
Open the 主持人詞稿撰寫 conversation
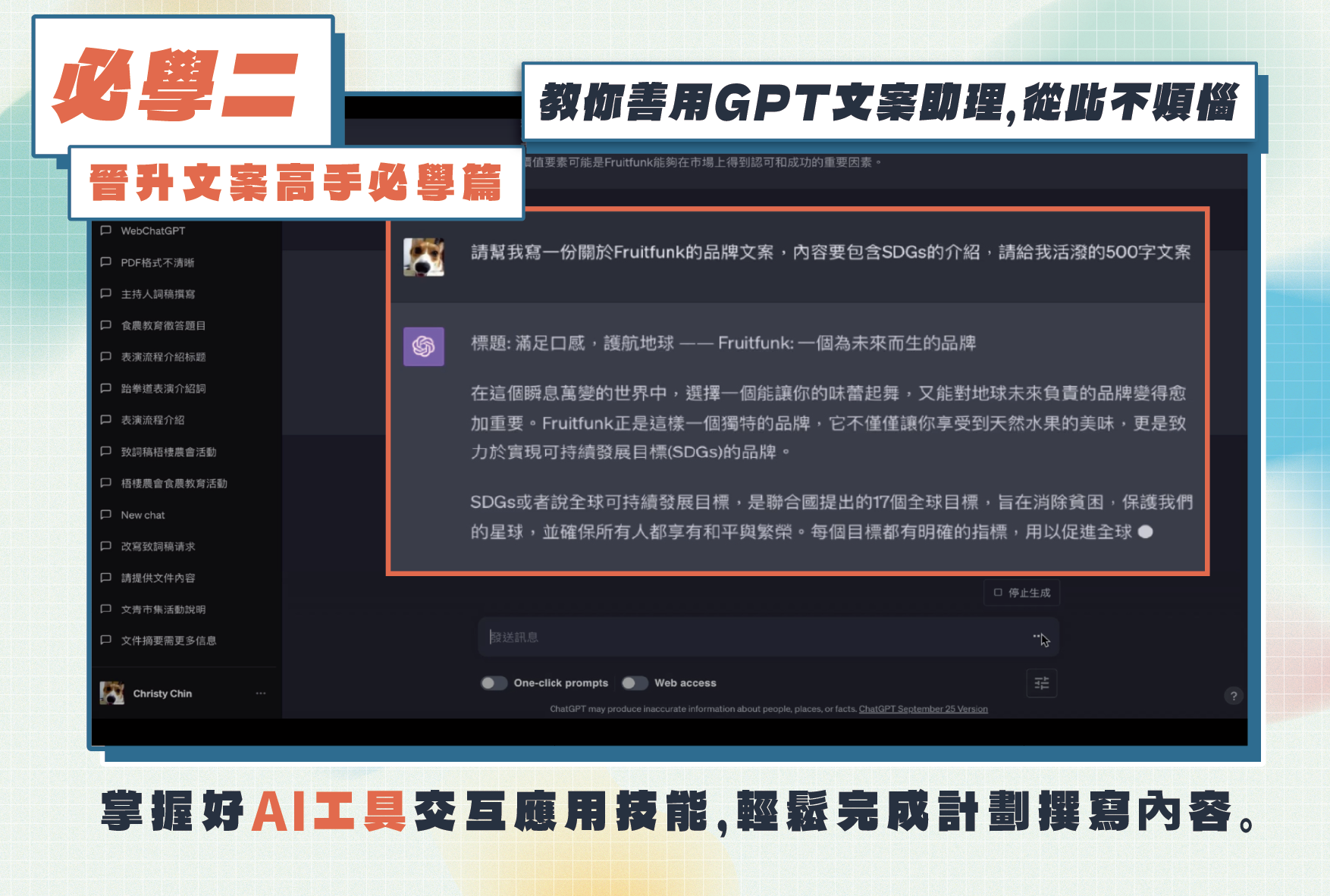click(158, 294)
